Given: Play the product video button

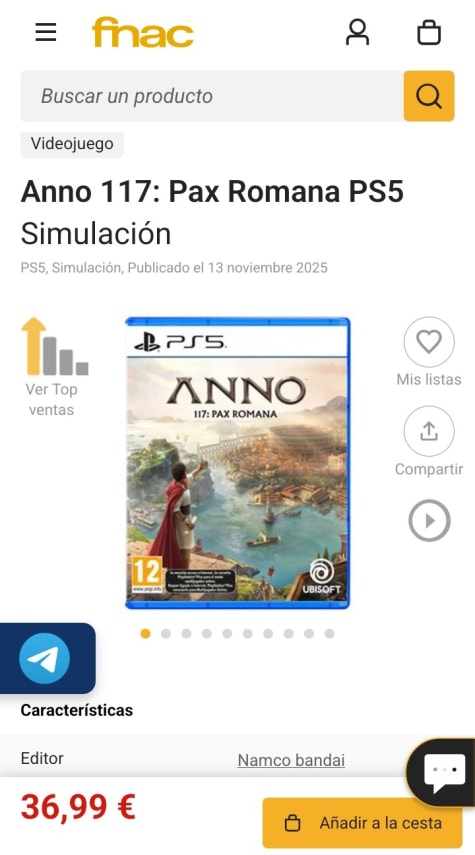Looking at the screenshot, I should 429,521.
